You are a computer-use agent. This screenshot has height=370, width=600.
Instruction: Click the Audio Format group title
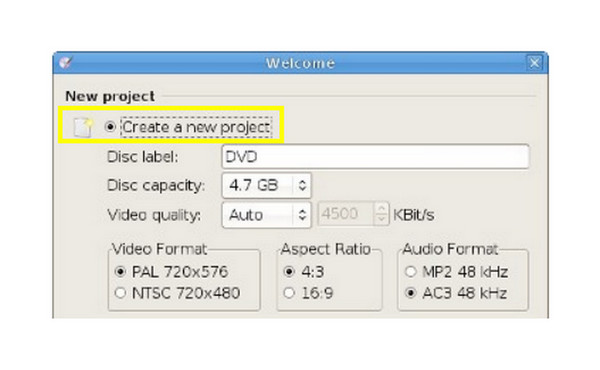tap(450, 249)
